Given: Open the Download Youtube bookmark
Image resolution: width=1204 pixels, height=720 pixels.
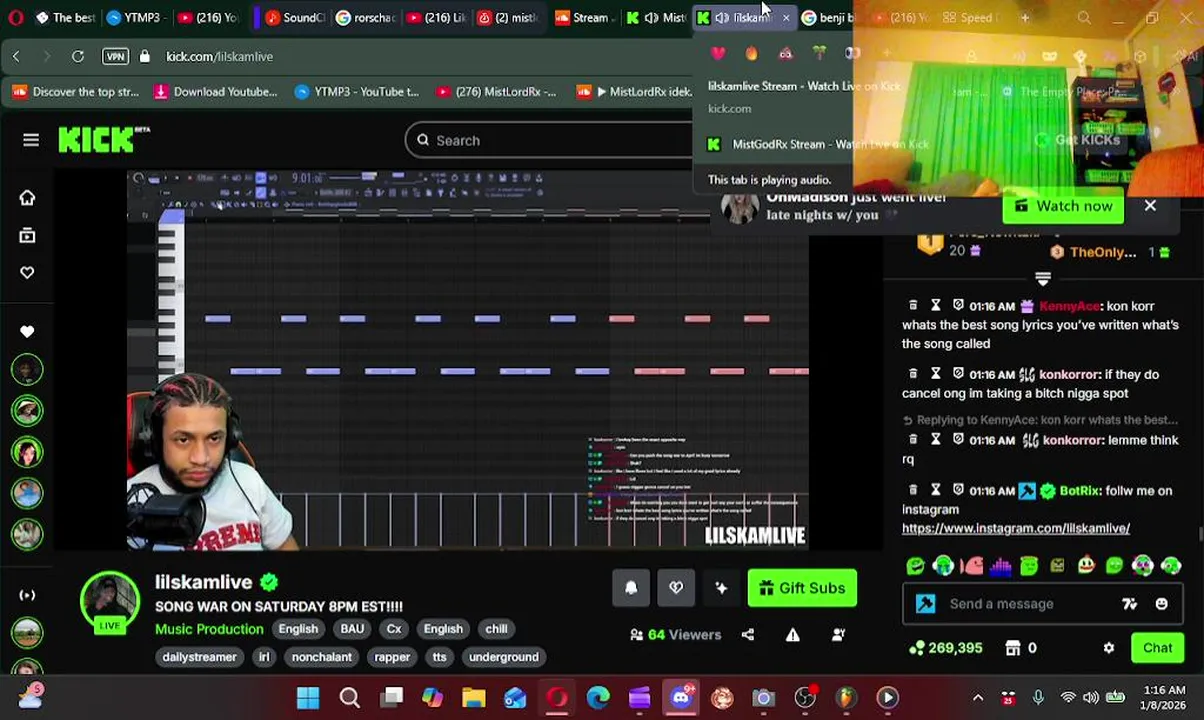Looking at the screenshot, I should [x=214, y=92].
